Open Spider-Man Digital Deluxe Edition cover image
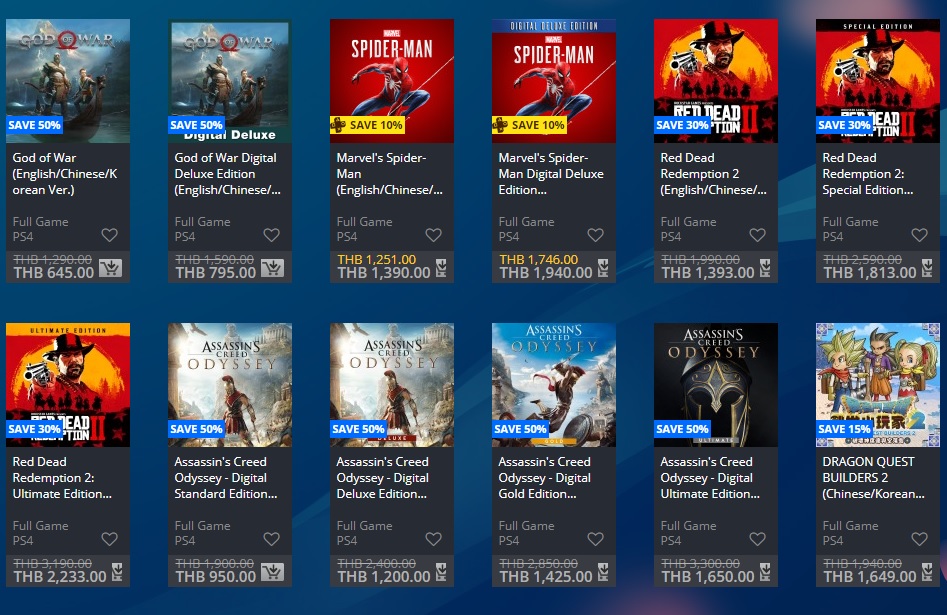This screenshot has height=615, width=947. coord(553,81)
